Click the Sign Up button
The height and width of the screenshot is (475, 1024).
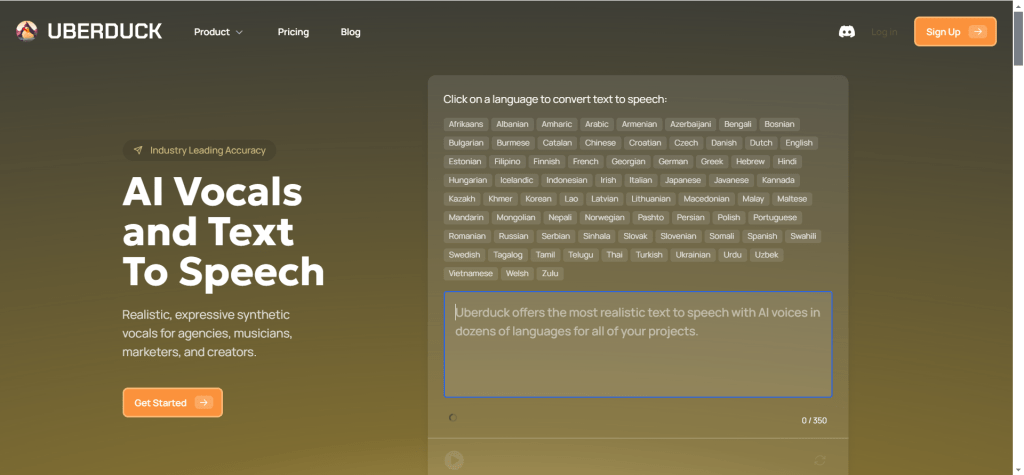pos(954,32)
